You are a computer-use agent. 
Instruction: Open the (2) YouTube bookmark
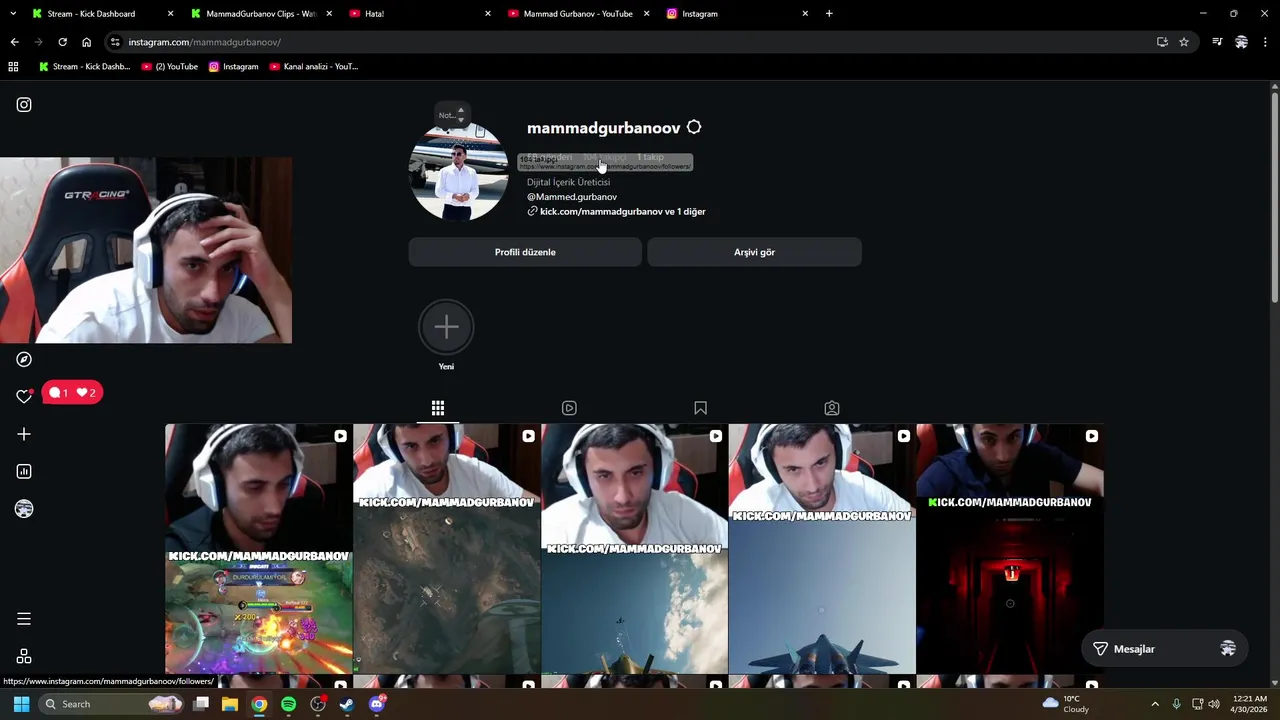coord(170,67)
